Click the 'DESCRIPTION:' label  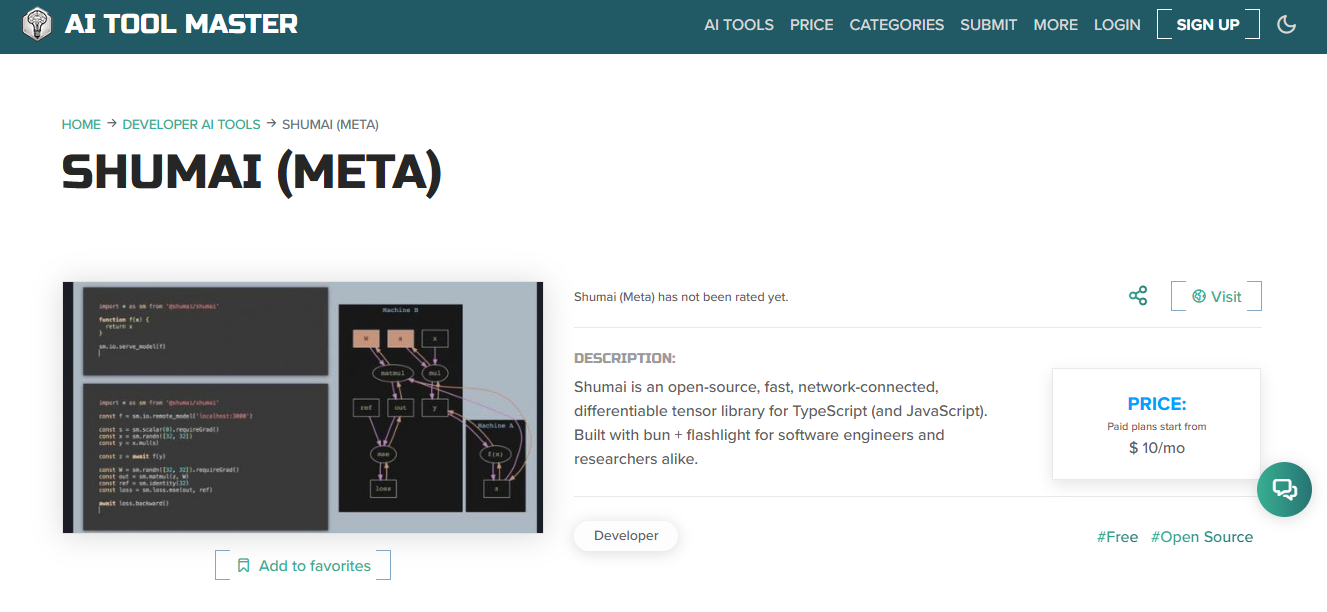pos(625,358)
